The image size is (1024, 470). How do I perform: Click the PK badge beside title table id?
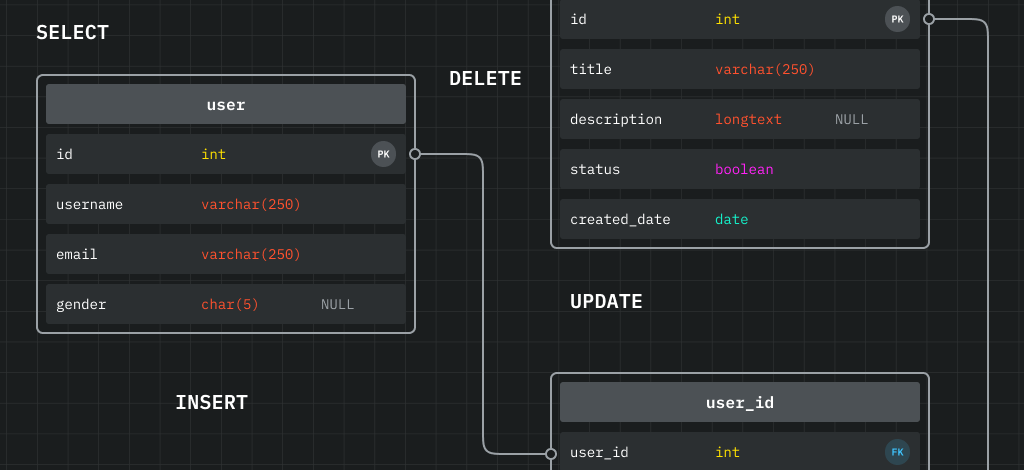897,20
